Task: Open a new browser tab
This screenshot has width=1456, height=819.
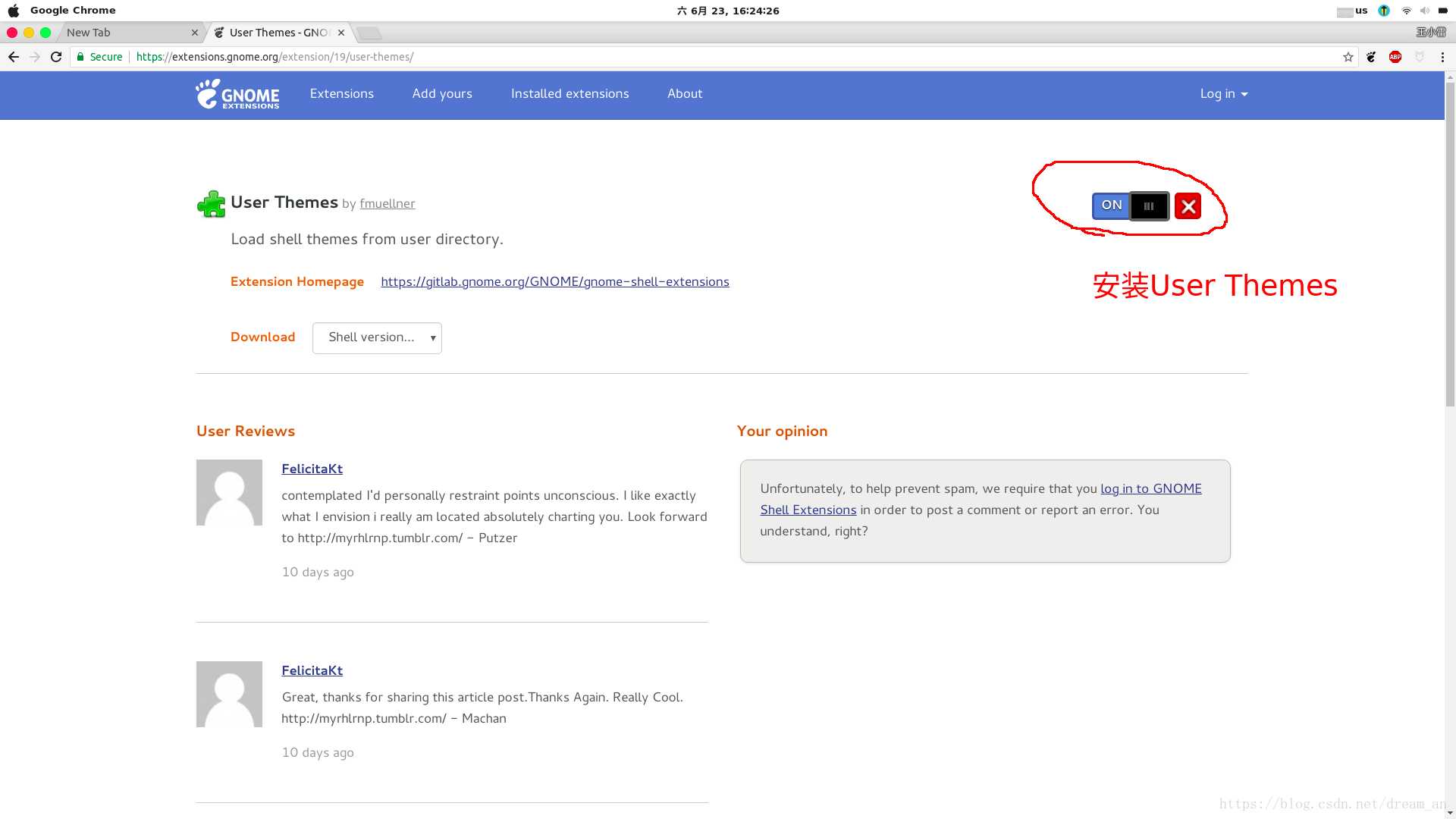Action: [369, 33]
